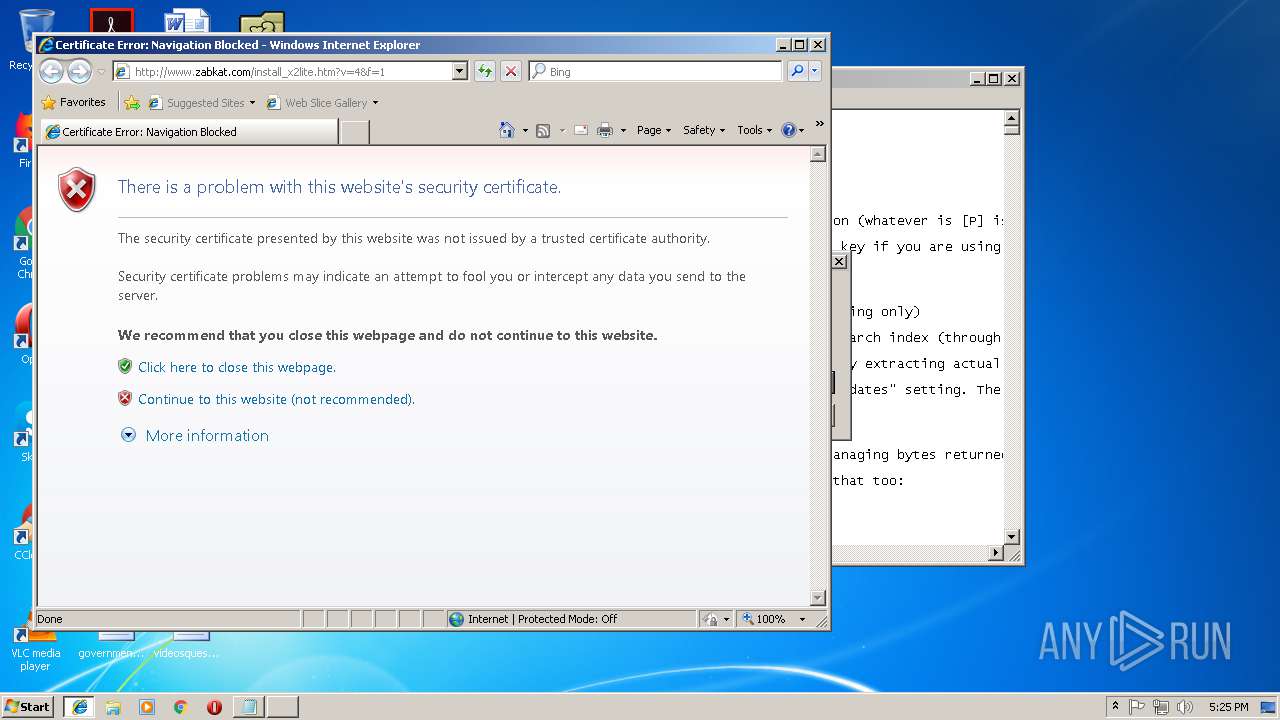Click Internet Explorer taskbar icon
Image resolution: width=1280 pixels, height=720 pixels.
tap(79, 706)
